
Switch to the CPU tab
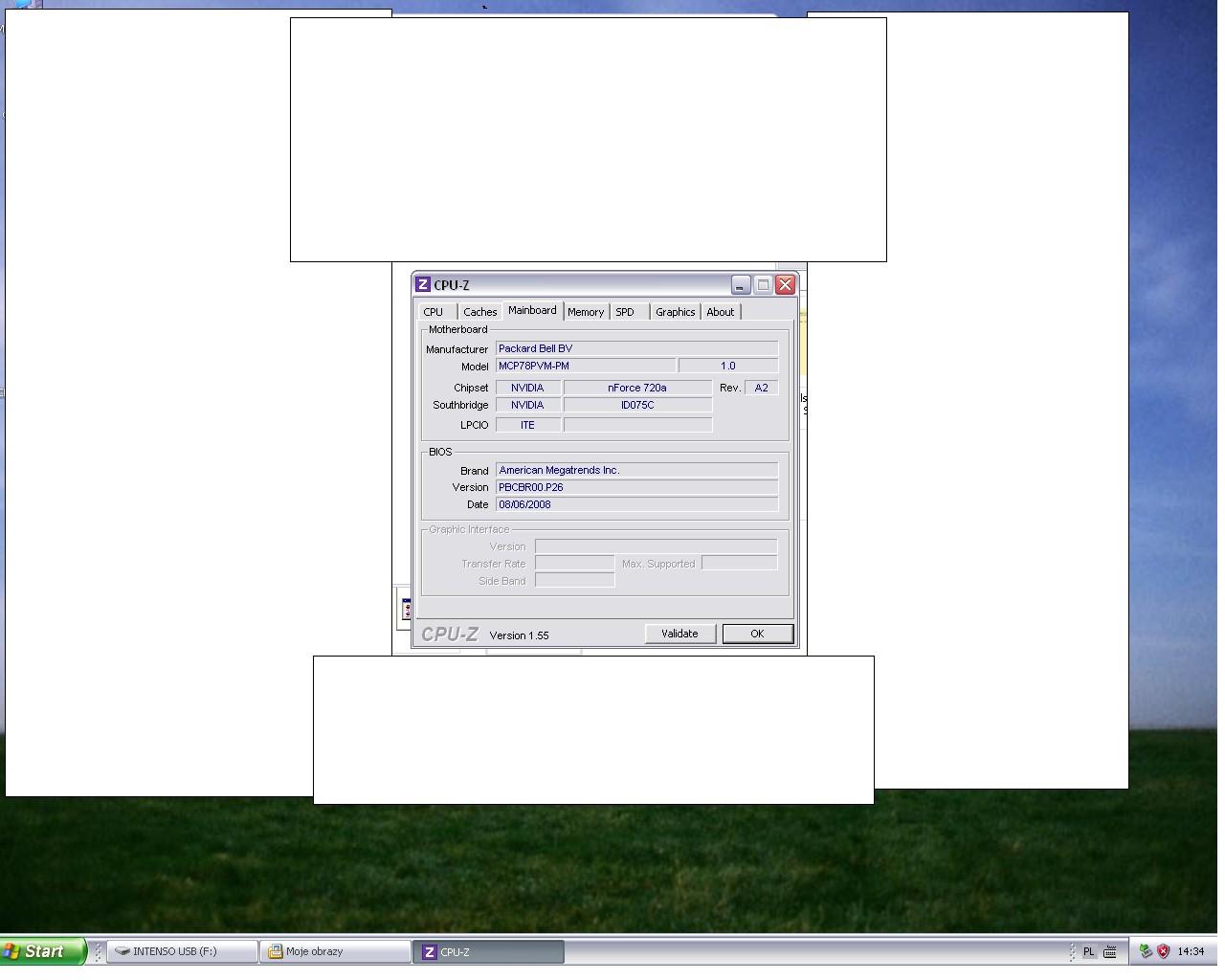point(434,312)
